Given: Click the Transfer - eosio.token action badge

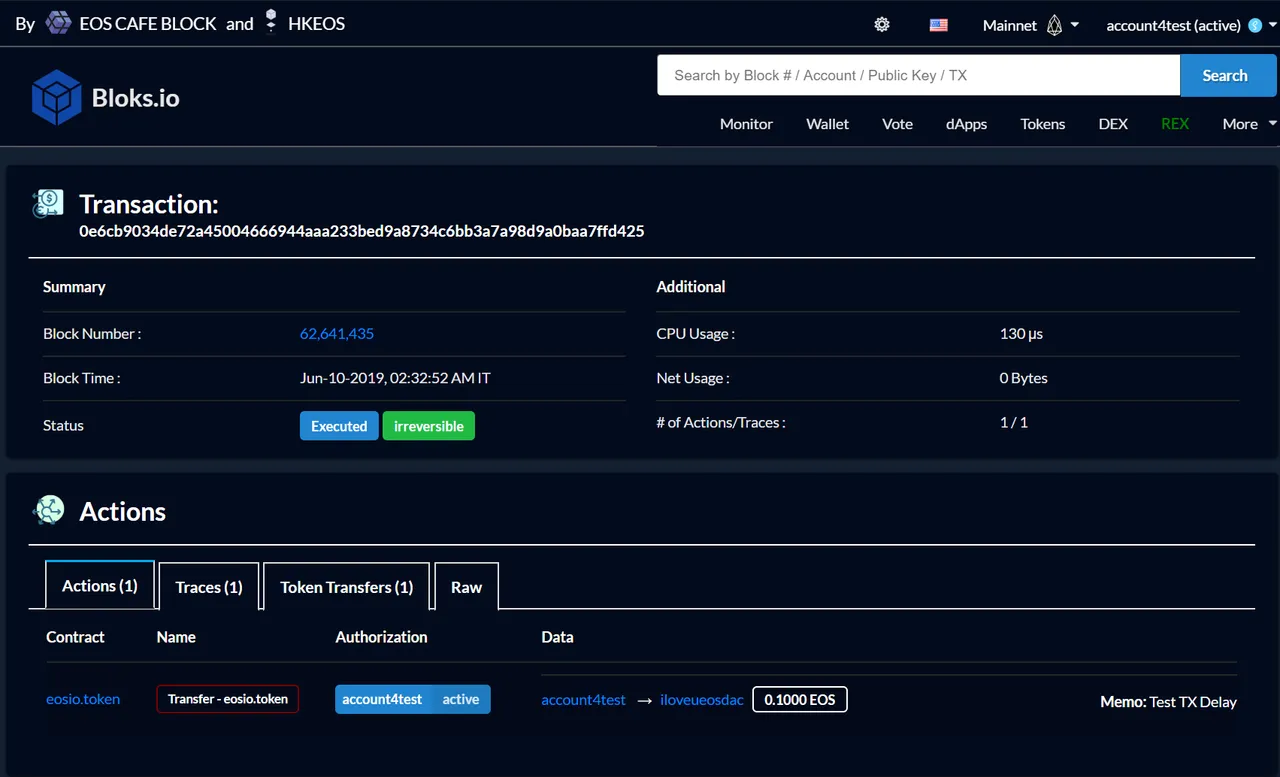Looking at the screenshot, I should 228,699.
